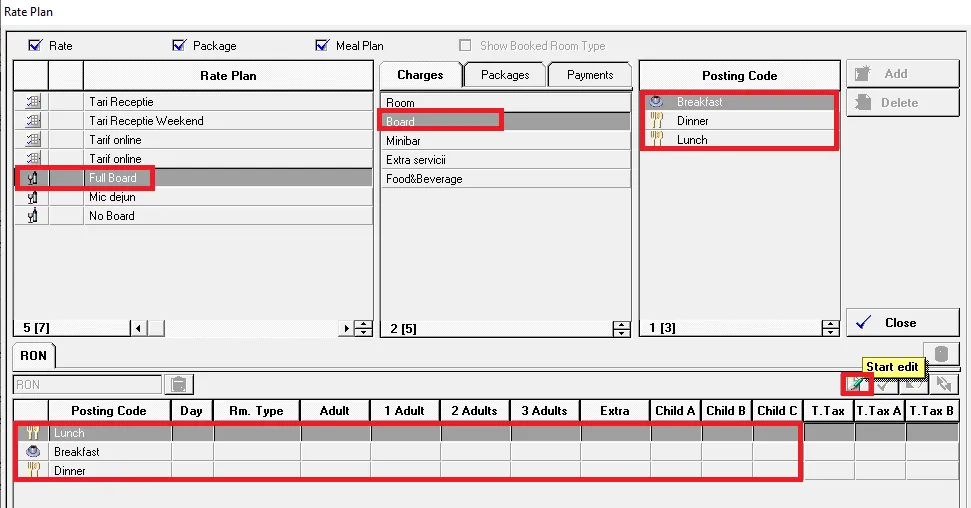Click the Posting Code list stepper arrows

(830, 328)
